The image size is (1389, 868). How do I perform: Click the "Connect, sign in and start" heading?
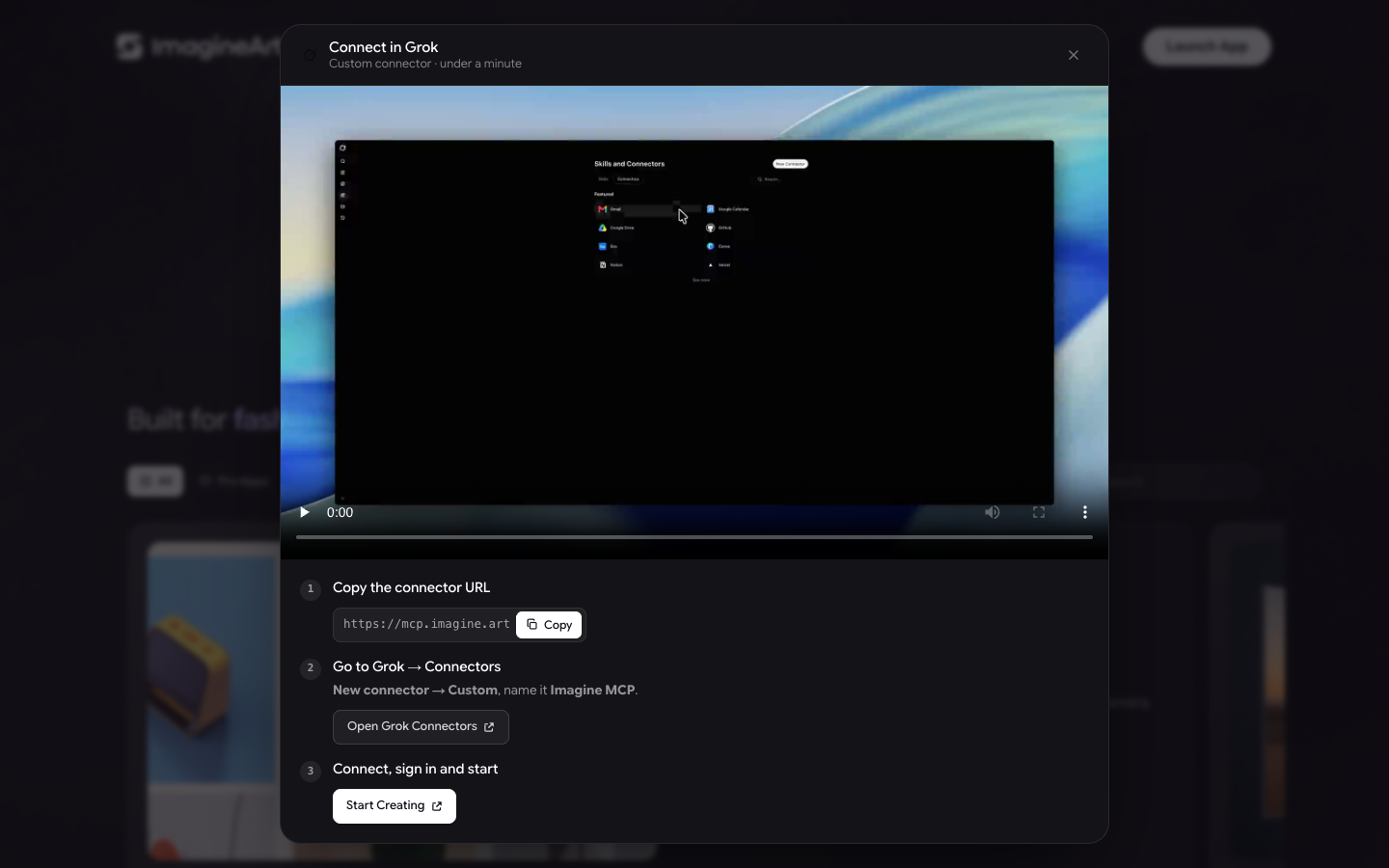416,769
